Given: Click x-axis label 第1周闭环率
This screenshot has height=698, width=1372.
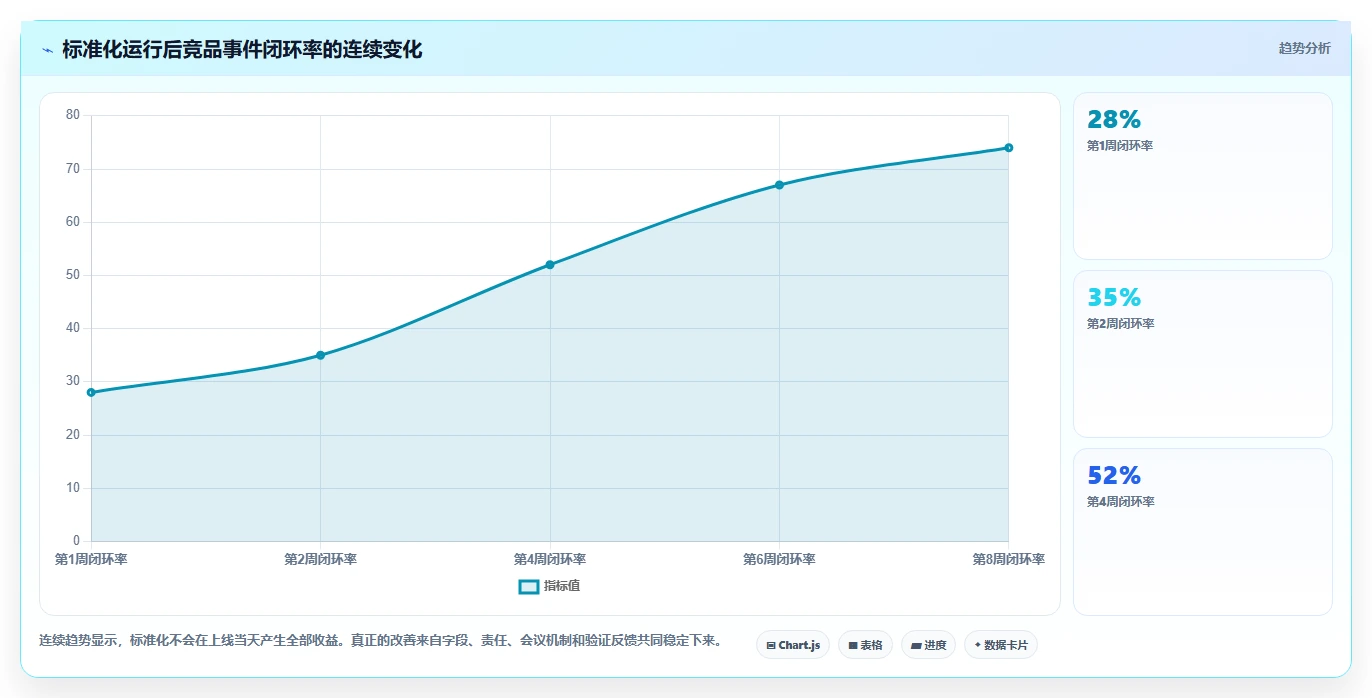Looking at the screenshot, I should pyautogui.click(x=91, y=559).
